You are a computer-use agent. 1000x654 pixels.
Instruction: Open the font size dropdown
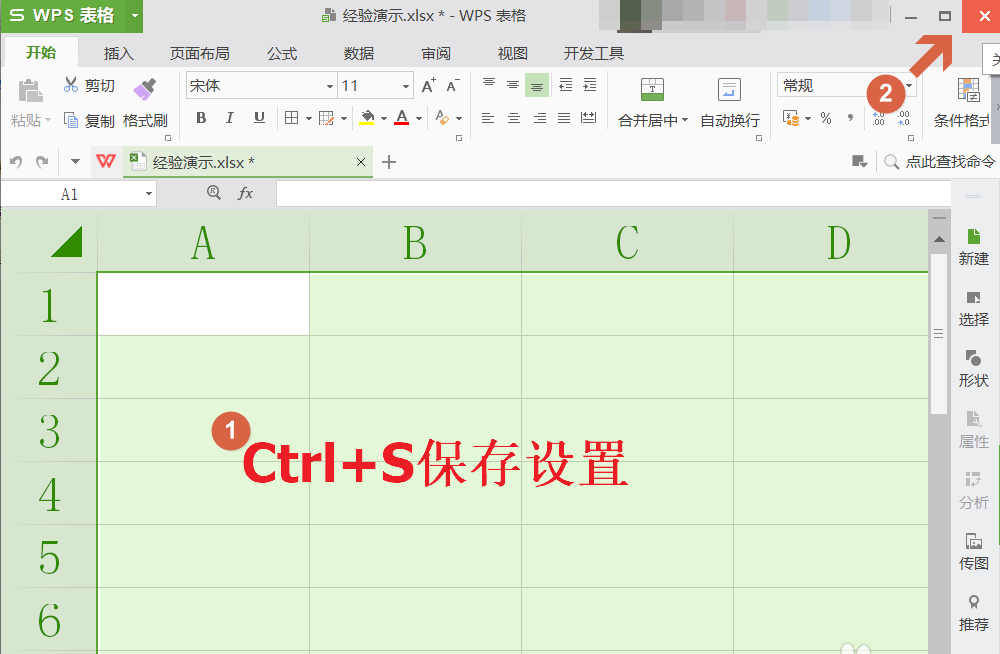tap(405, 85)
